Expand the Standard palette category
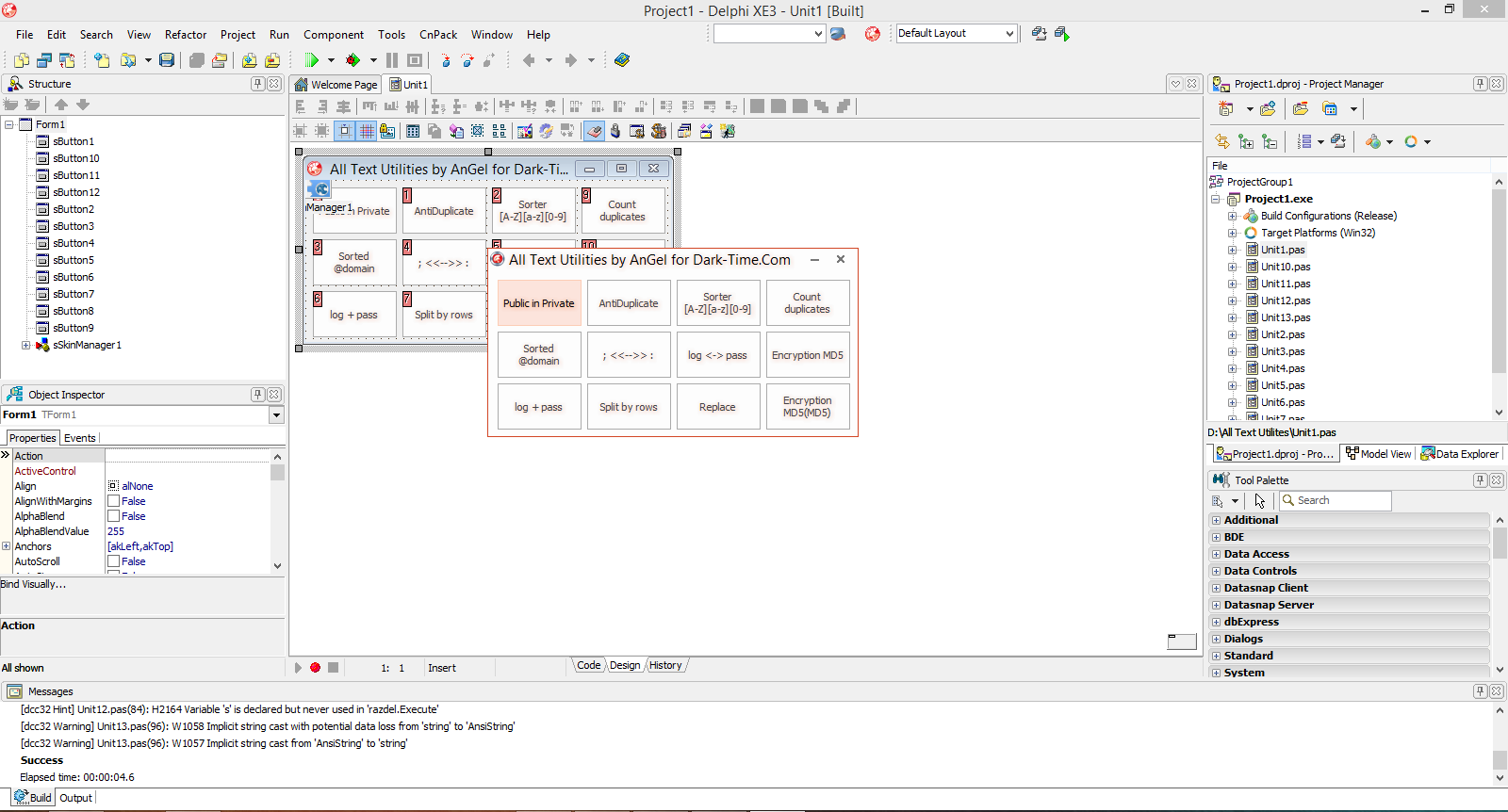This screenshot has width=1508, height=812. [x=1216, y=656]
